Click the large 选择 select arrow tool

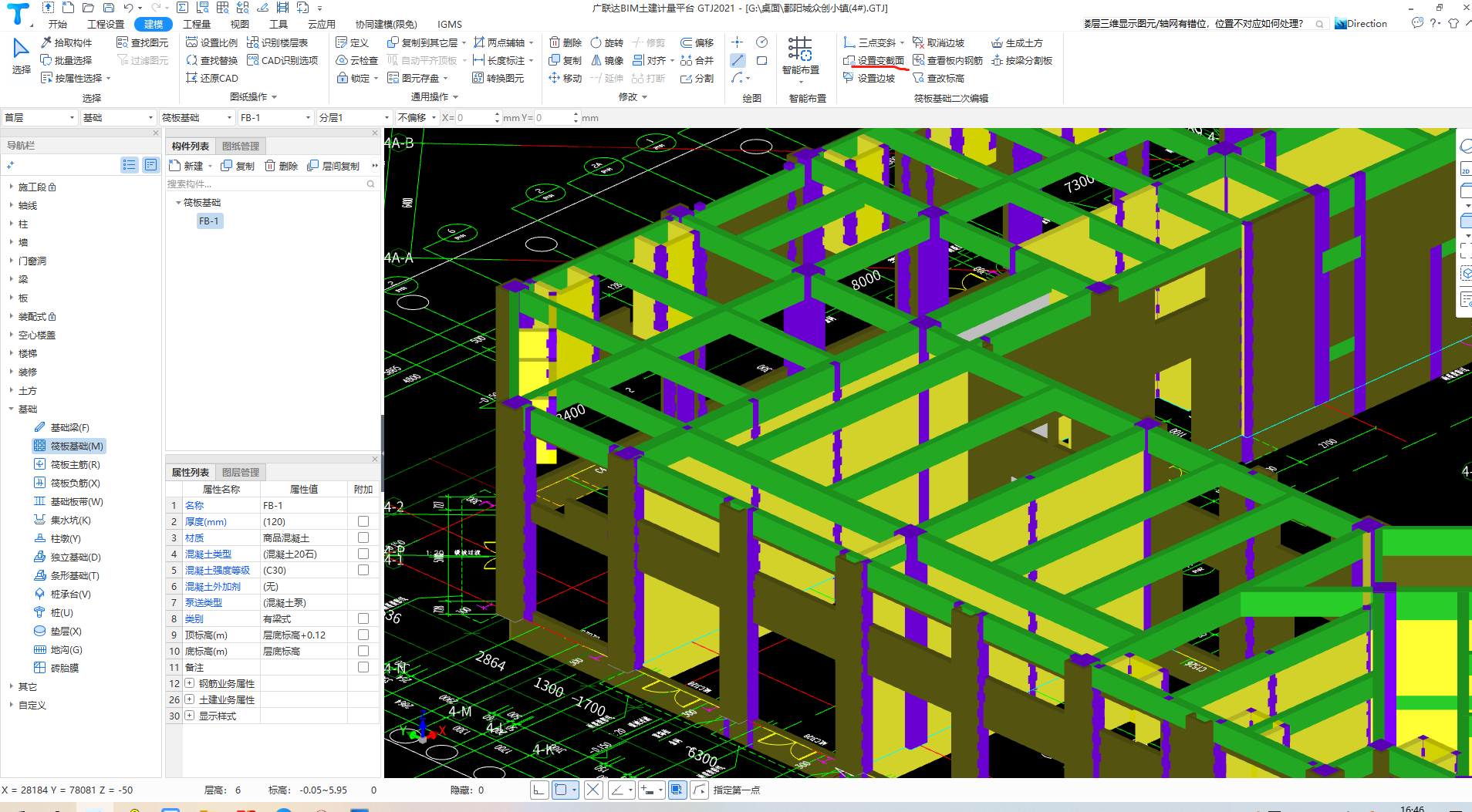tap(21, 56)
